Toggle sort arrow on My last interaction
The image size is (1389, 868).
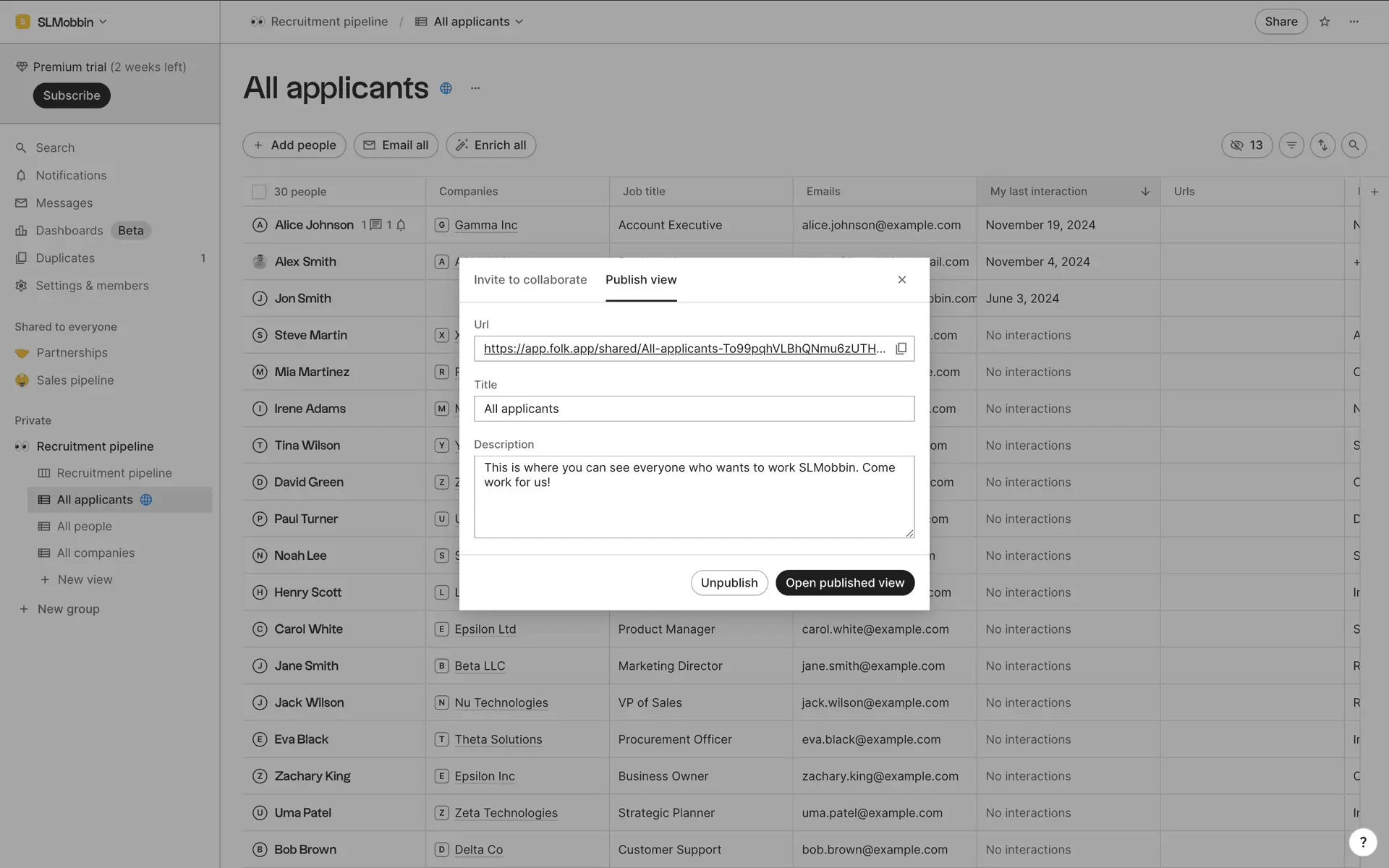pos(1145,192)
